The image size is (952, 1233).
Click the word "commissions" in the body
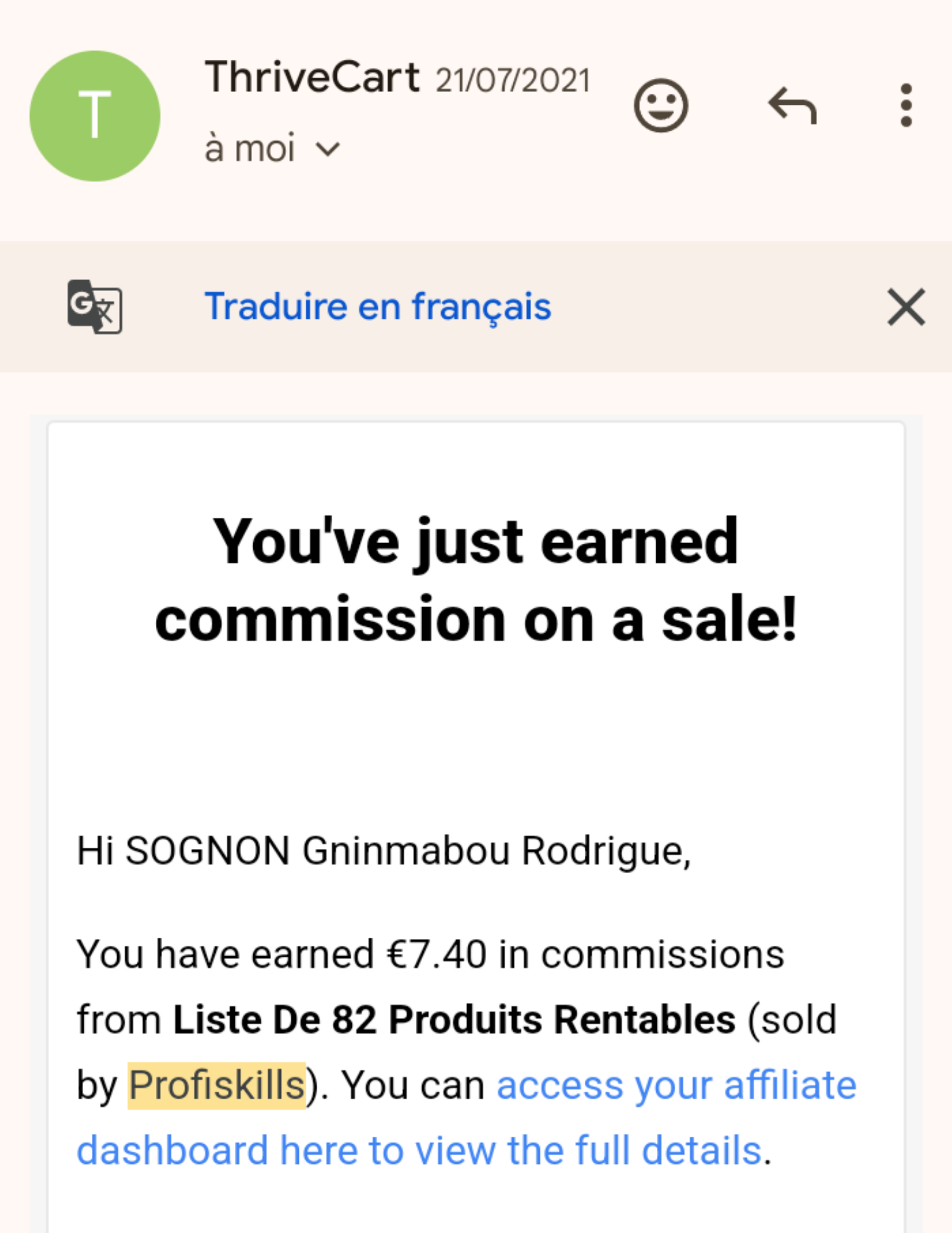[x=662, y=954]
